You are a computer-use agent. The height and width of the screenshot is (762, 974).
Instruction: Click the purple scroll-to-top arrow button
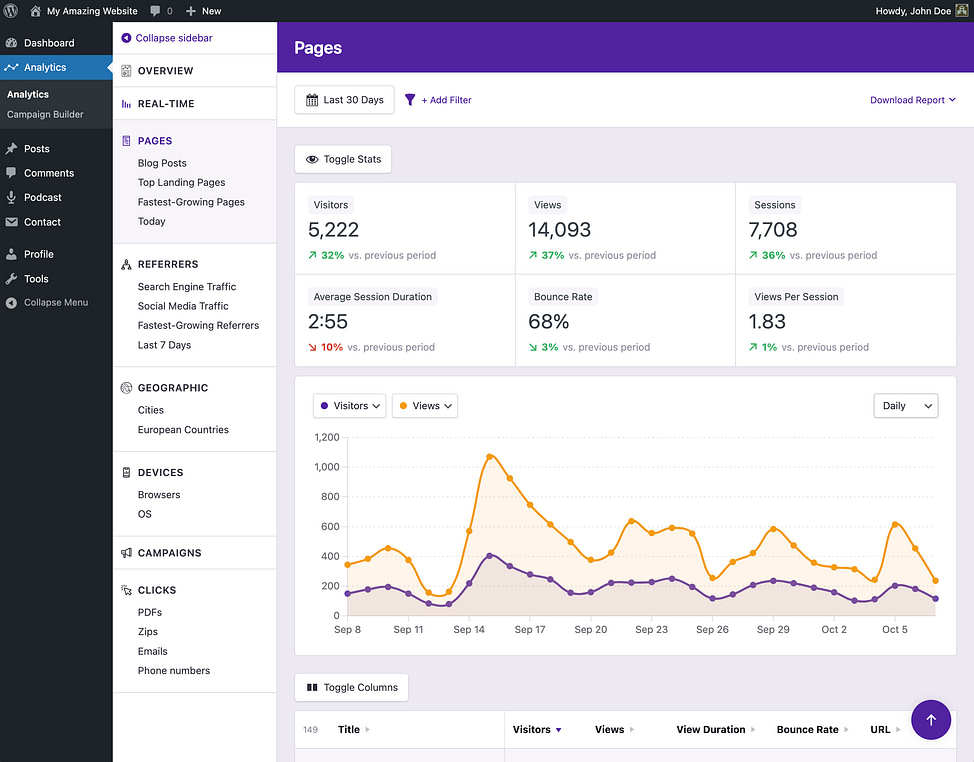click(931, 719)
